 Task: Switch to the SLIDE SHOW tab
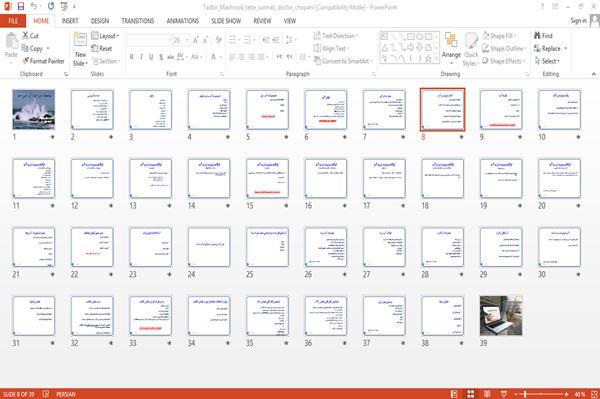point(226,21)
